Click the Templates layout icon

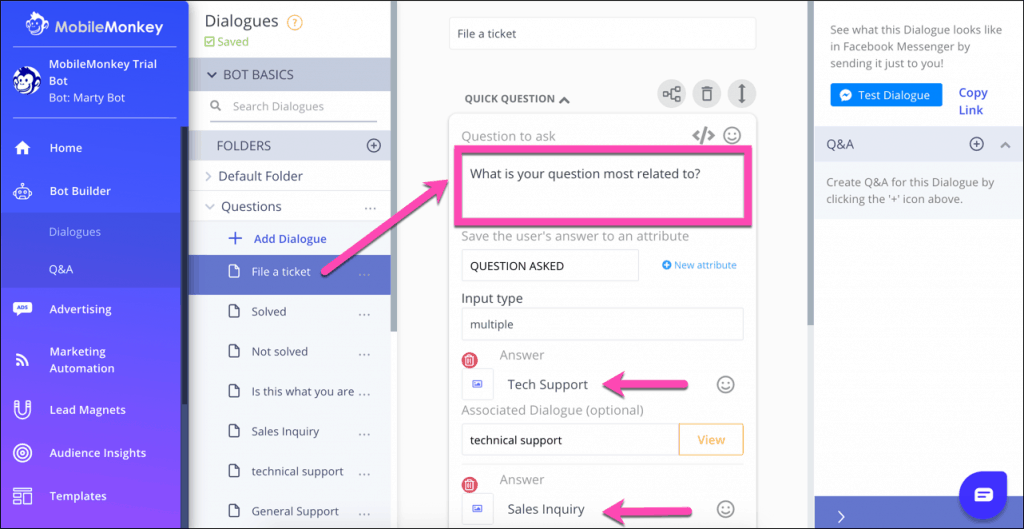click(x=22, y=496)
